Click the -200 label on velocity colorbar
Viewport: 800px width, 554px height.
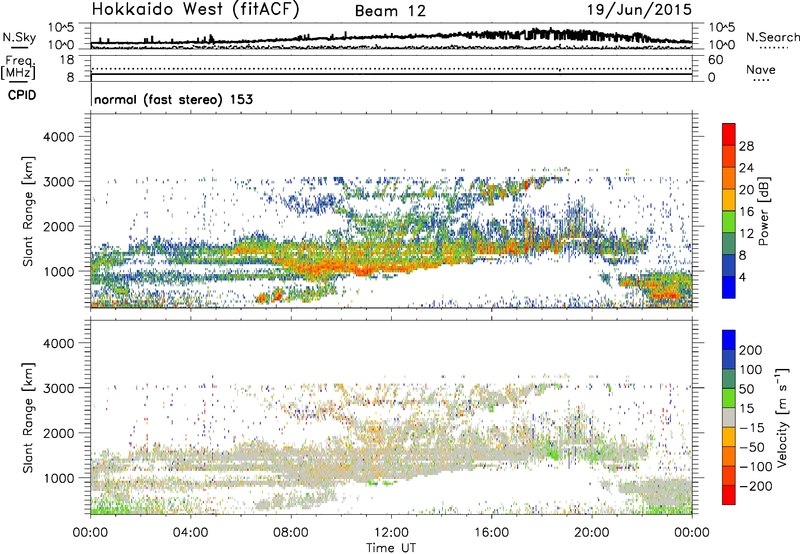pyautogui.click(x=755, y=486)
